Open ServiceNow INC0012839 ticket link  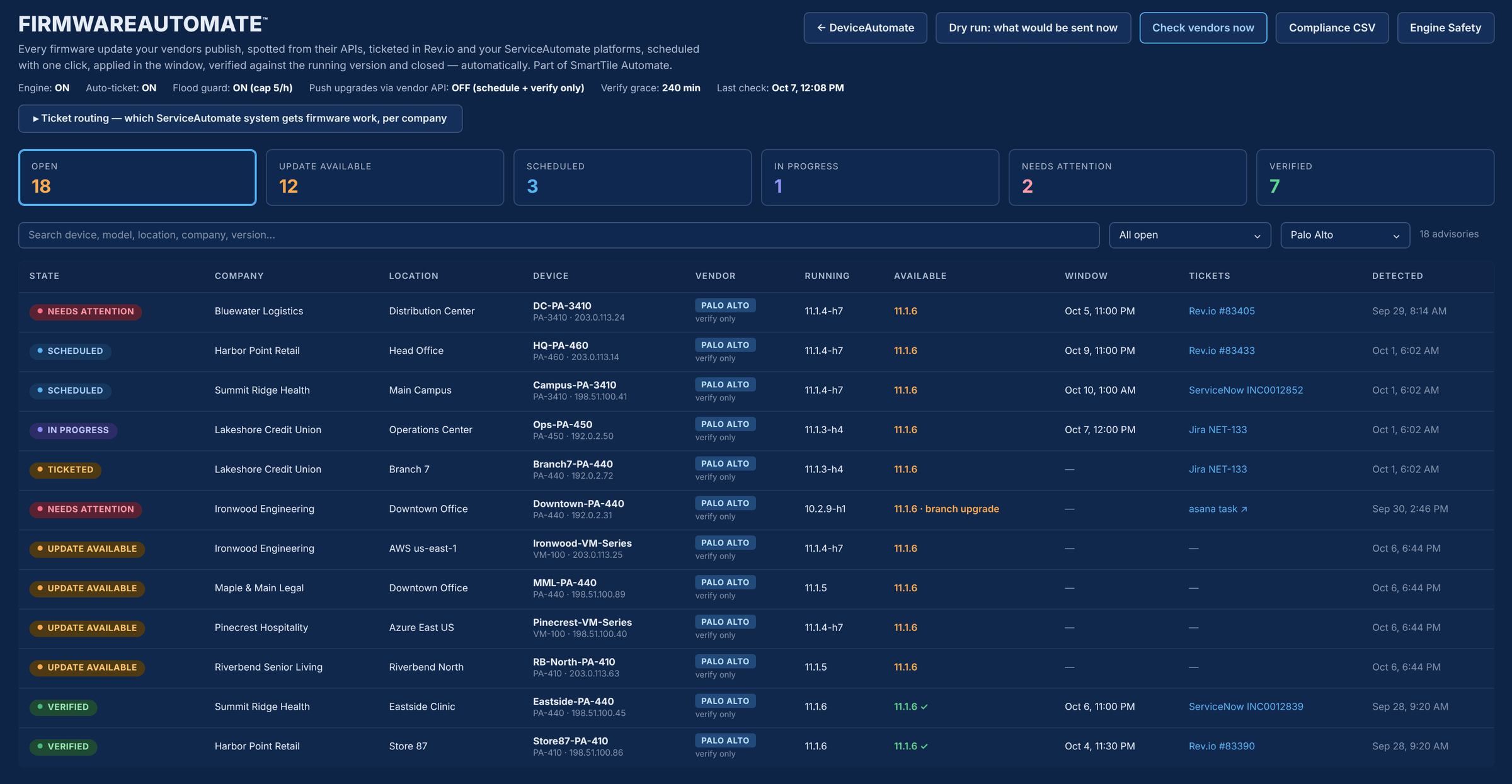(1246, 707)
